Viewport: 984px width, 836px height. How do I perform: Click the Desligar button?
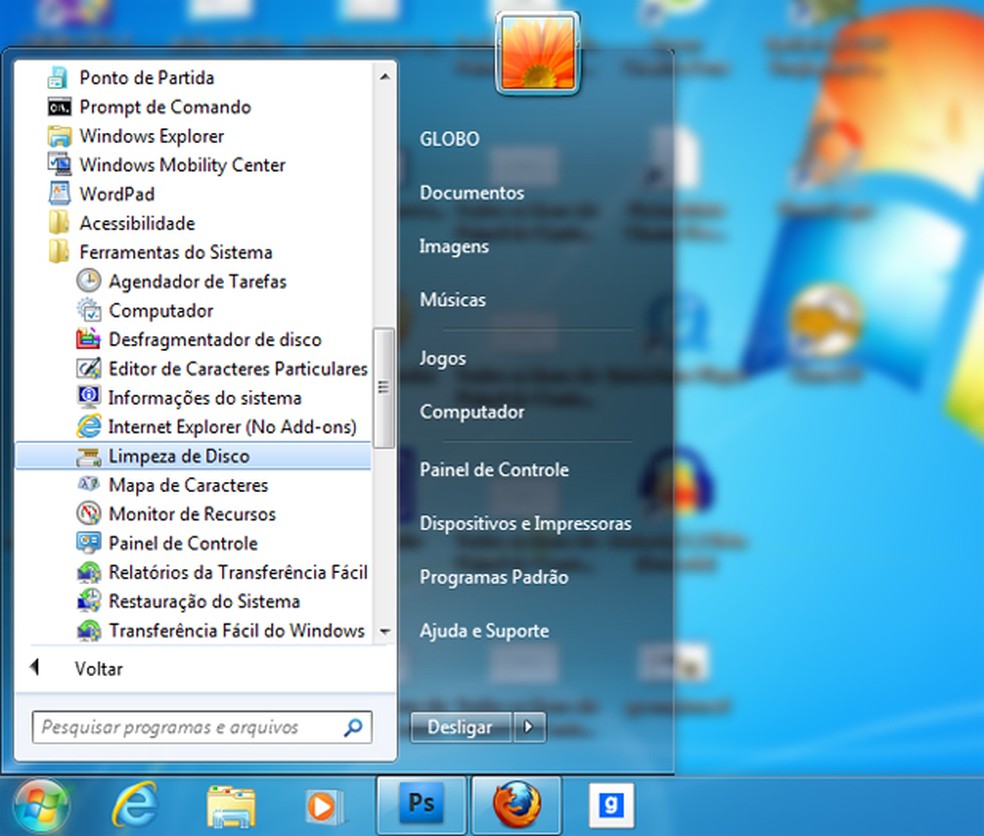460,727
